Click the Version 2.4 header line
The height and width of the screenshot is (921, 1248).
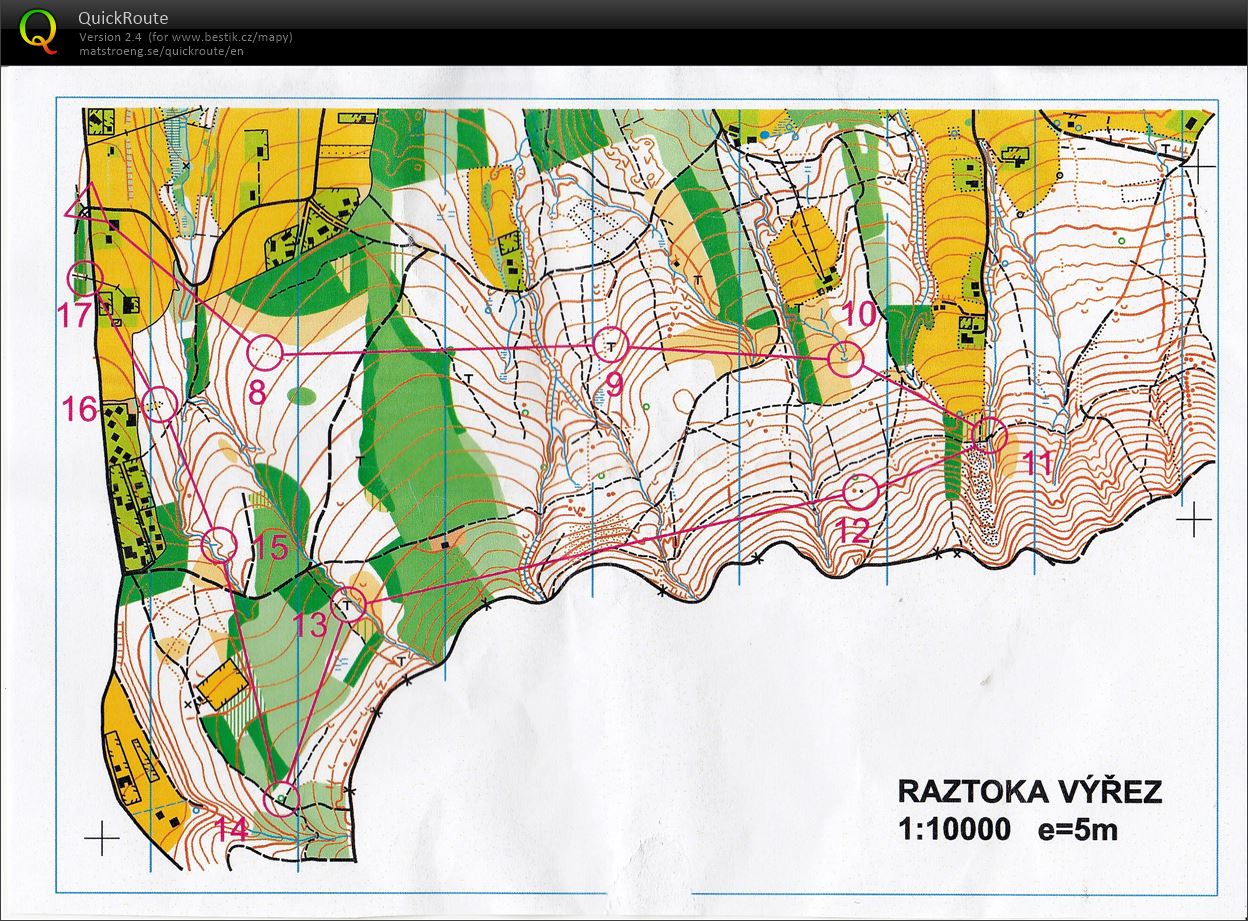186,37
